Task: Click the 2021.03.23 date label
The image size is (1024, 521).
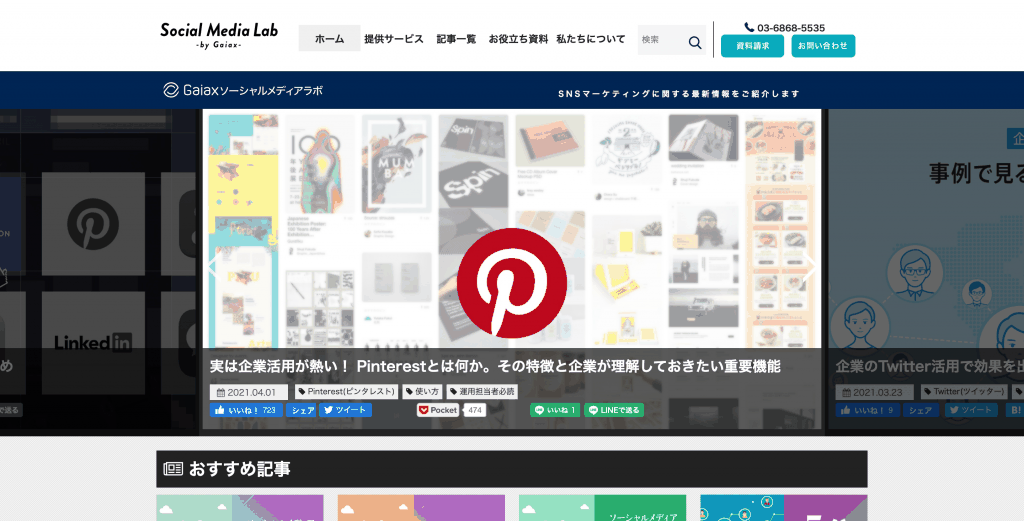Action: click(x=874, y=392)
